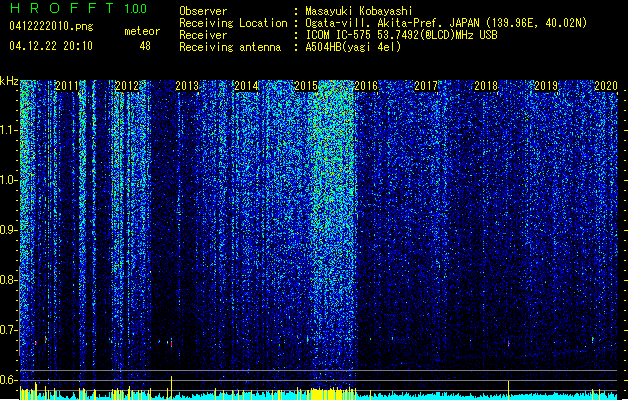Click the 'Receiving antenna' field label
Viewport: 629px width, 400px height.
click(230, 47)
